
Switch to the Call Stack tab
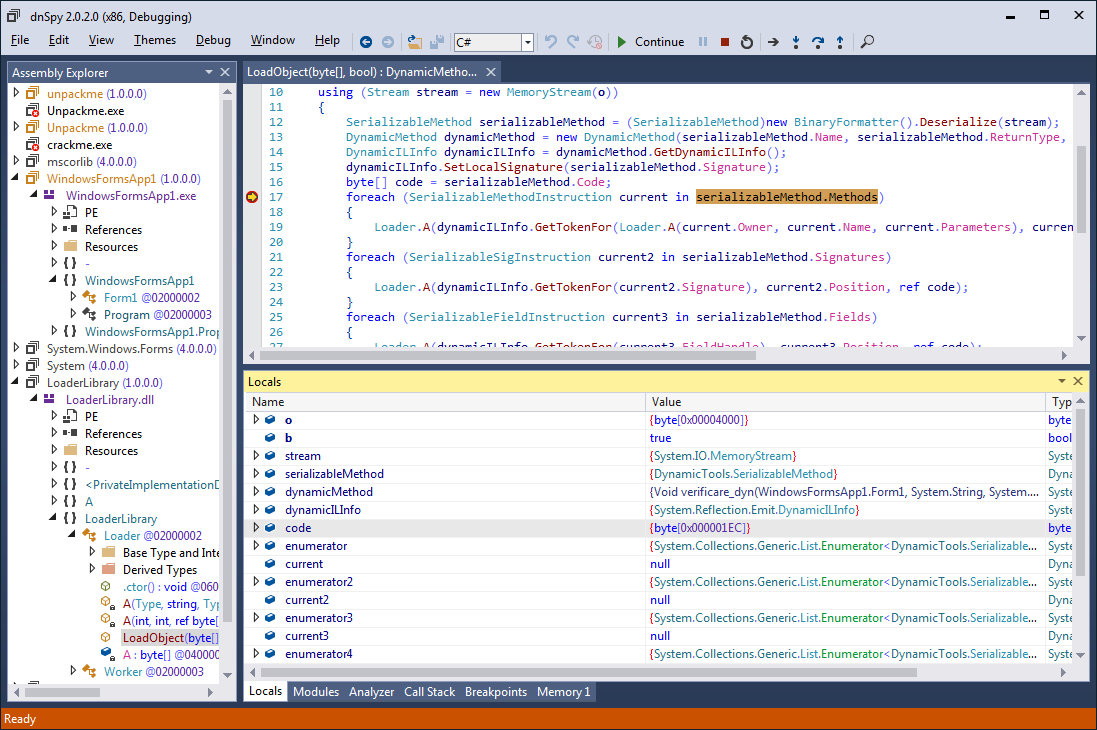click(x=429, y=692)
